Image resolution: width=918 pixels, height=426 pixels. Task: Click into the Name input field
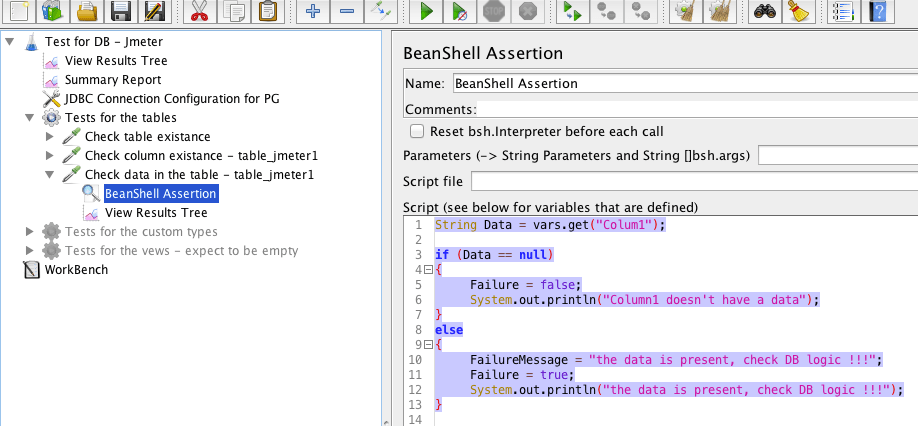coord(685,84)
